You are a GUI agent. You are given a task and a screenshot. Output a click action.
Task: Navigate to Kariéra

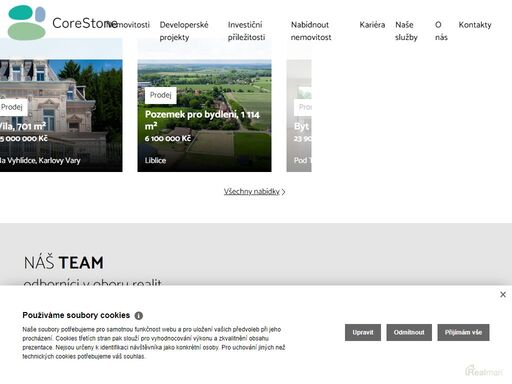point(372,25)
